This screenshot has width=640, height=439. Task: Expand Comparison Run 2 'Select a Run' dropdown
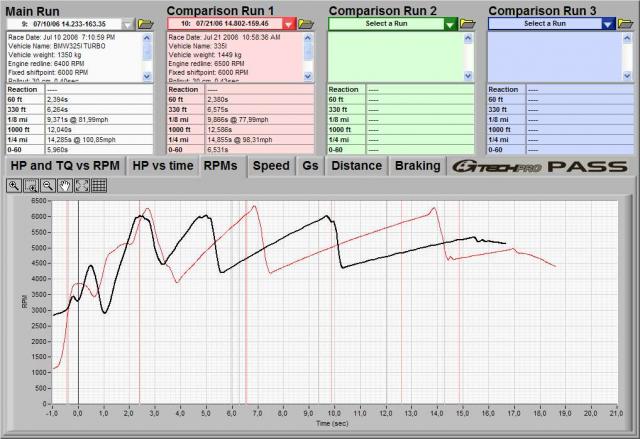[x=450, y=23]
